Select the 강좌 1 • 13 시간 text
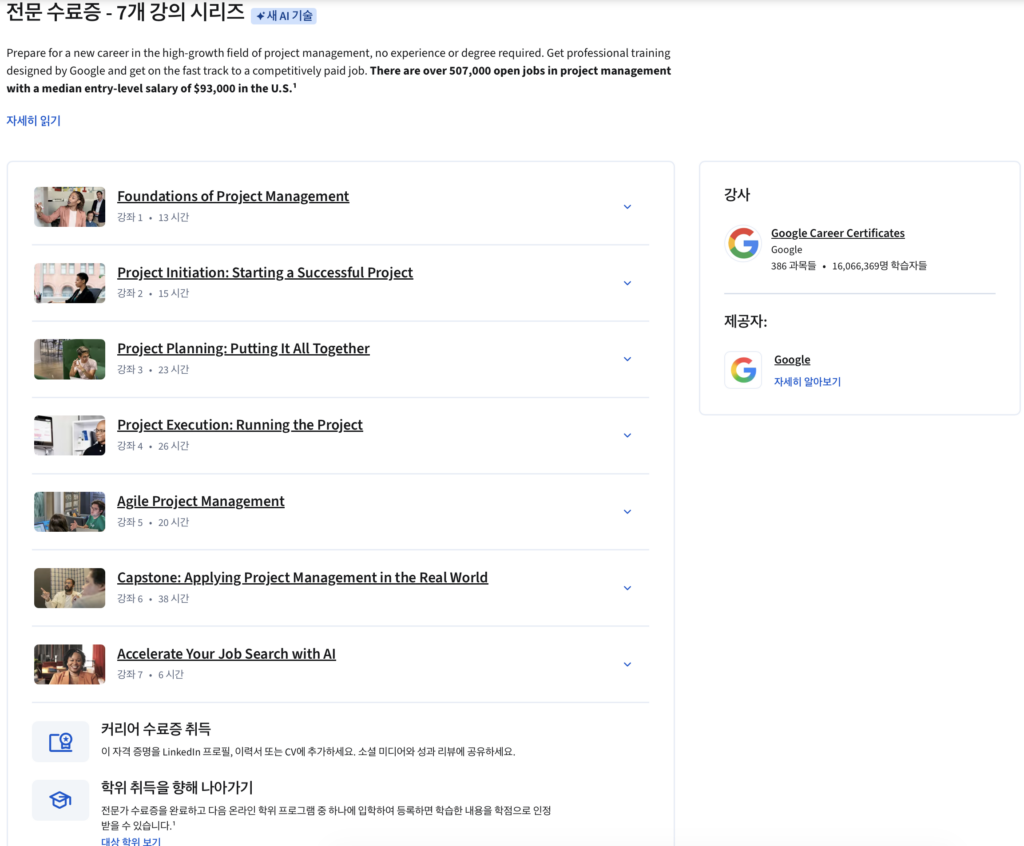Viewport: 1024px width, 846px height. 153,218
